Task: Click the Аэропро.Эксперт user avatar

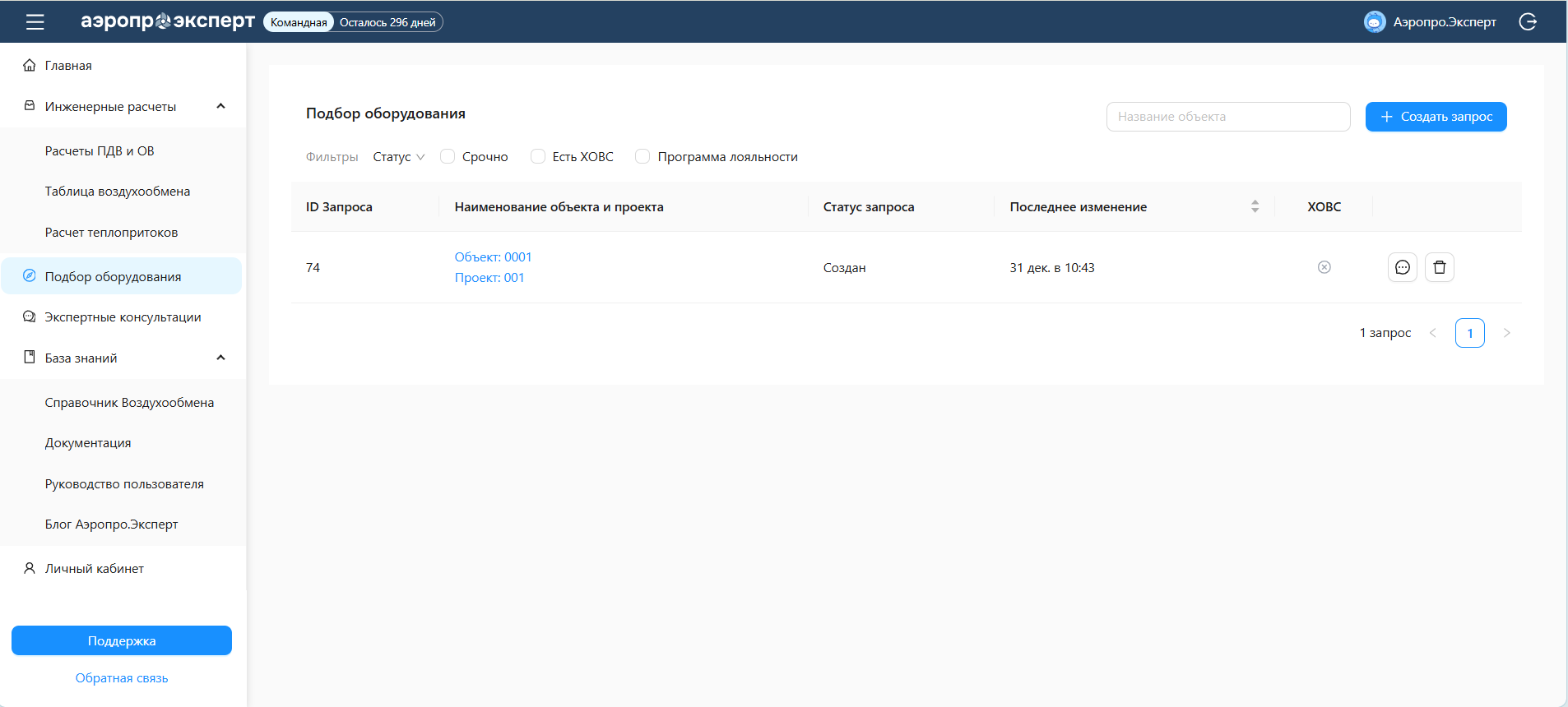Action: pos(1374,22)
